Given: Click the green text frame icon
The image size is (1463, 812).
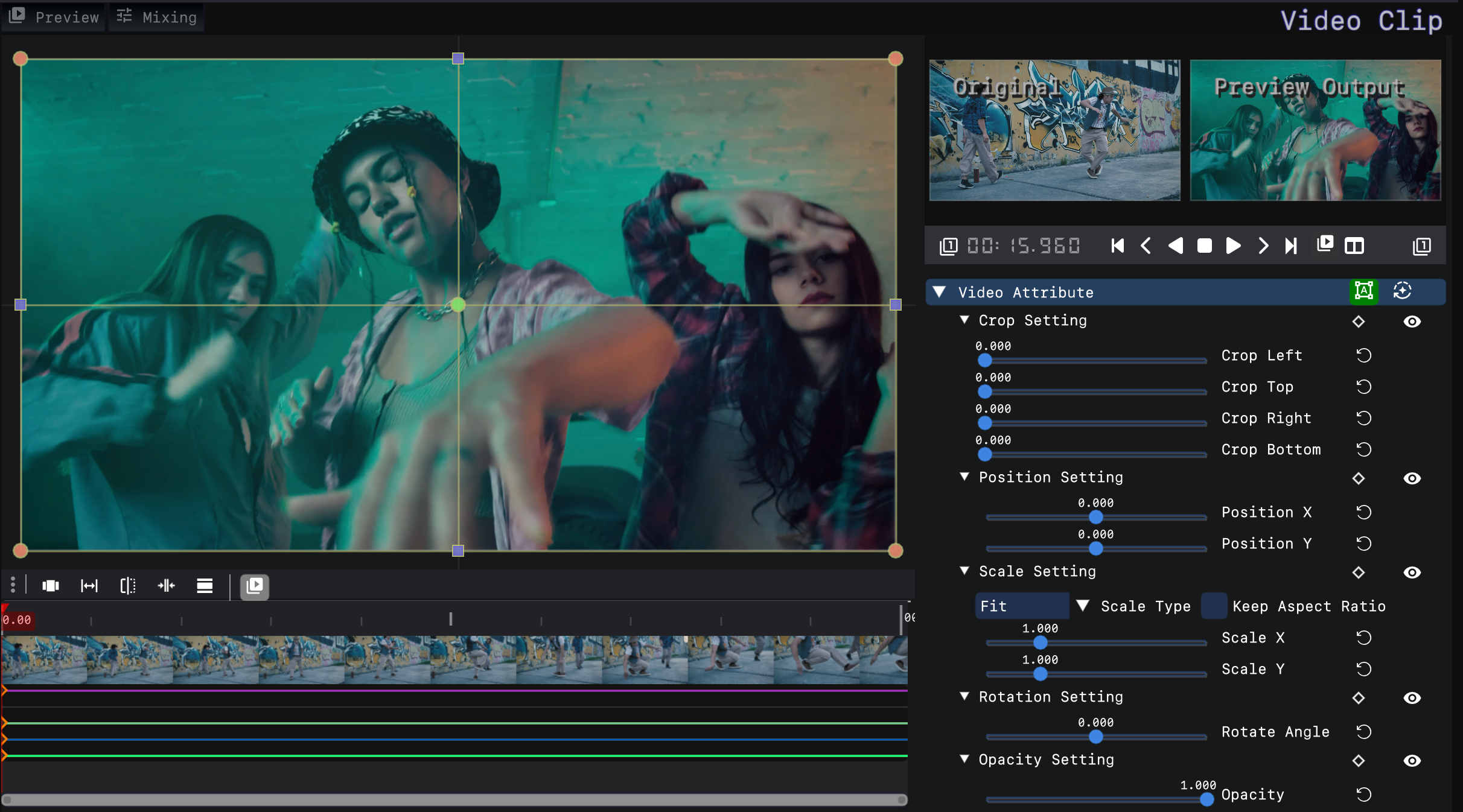Looking at the screenshot, I should click(1363, 291).
